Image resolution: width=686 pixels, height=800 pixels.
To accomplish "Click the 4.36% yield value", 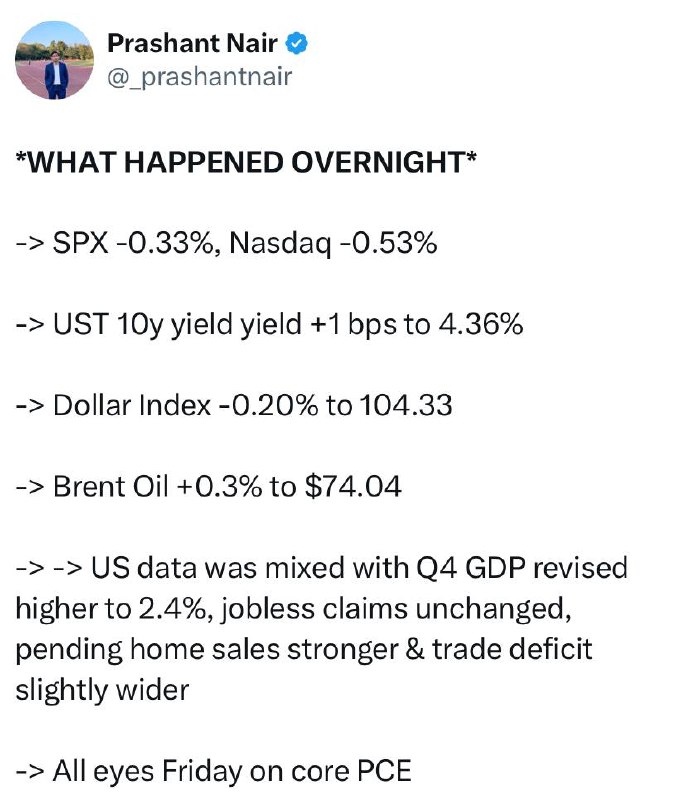I will coord(480,323).
